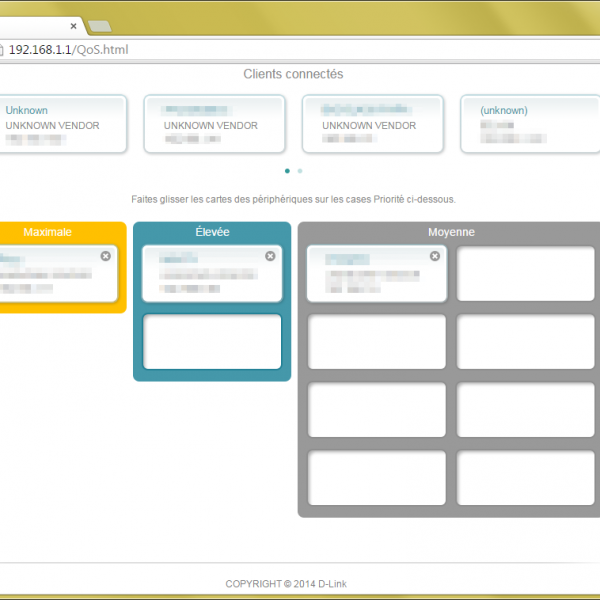The image size is (600, 600).
Task: Click the Moyenne priority header
Action: tap(451, 232)
